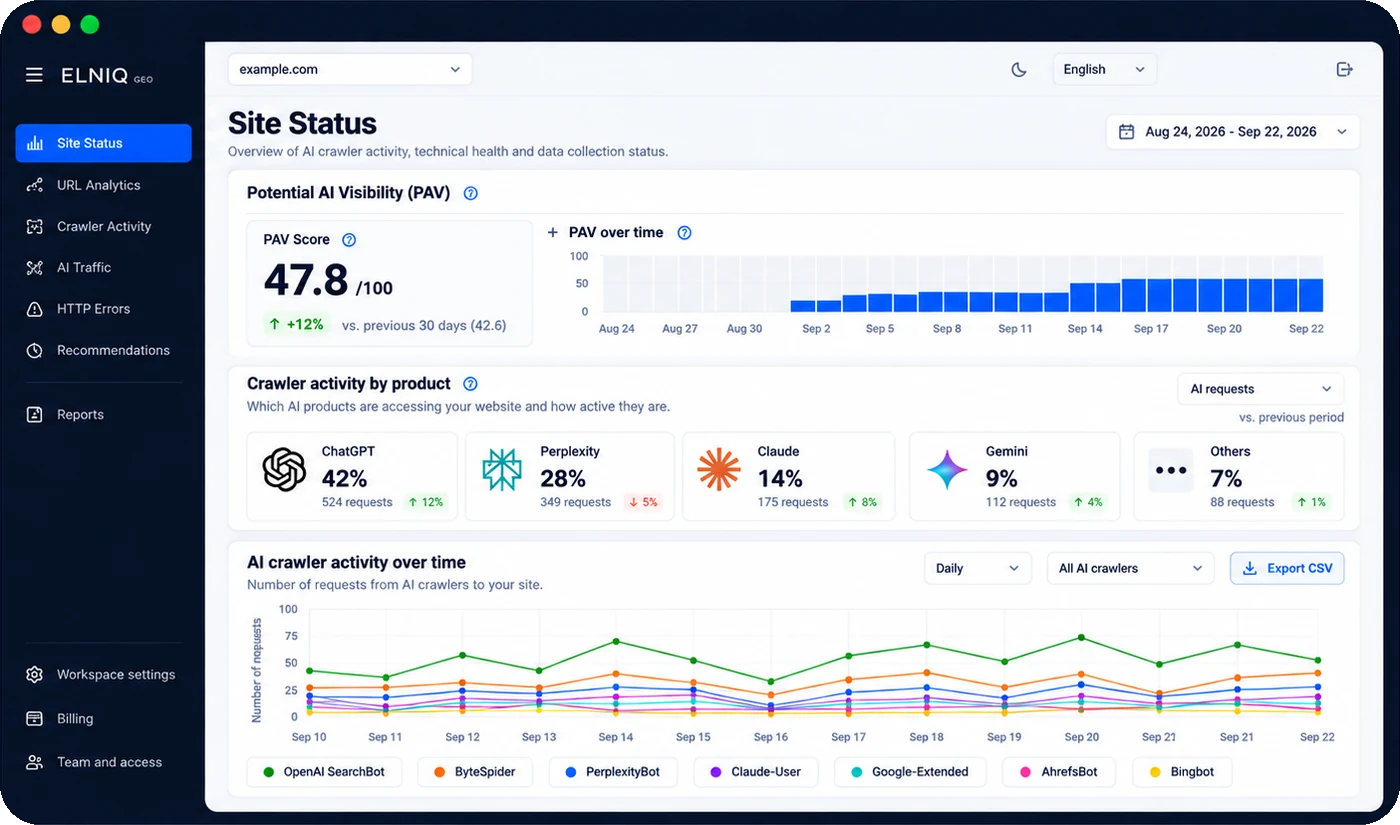Open Recommendations in the sidebar
Screen dimensions: 1400x825
[103, 350]
